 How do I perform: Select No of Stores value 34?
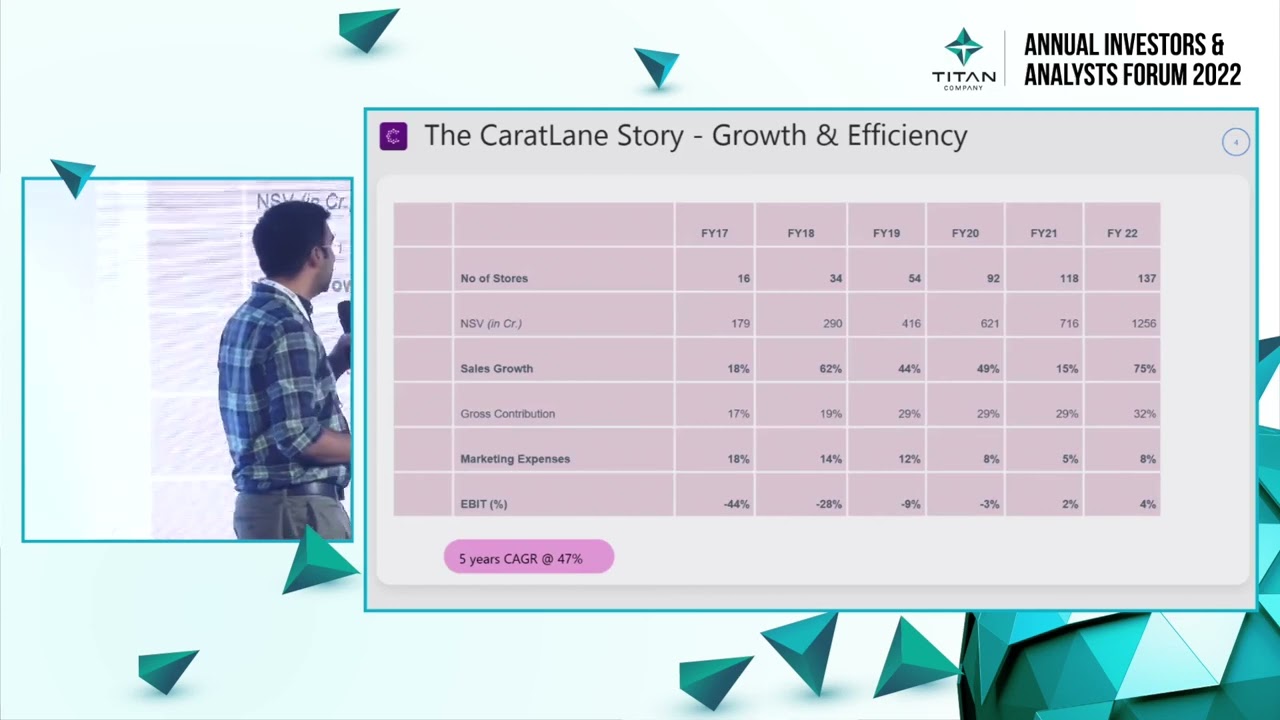(x=835, y=278)
